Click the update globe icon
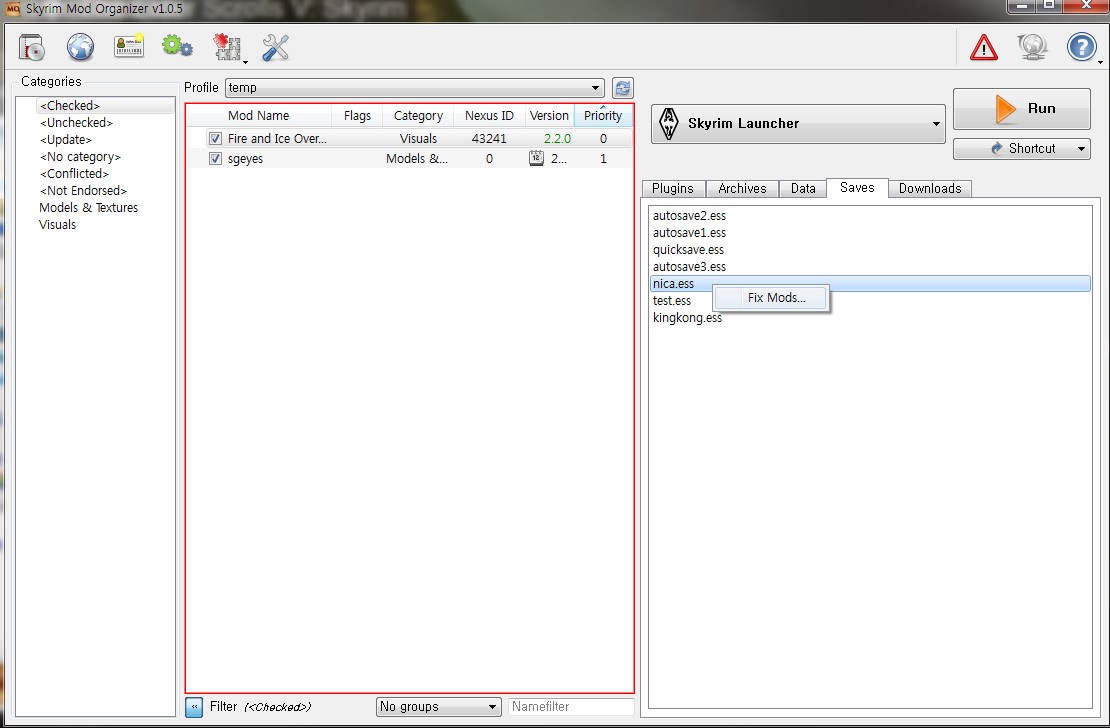The height and width of the screenshot is (728, 1110). (1032, 47)
